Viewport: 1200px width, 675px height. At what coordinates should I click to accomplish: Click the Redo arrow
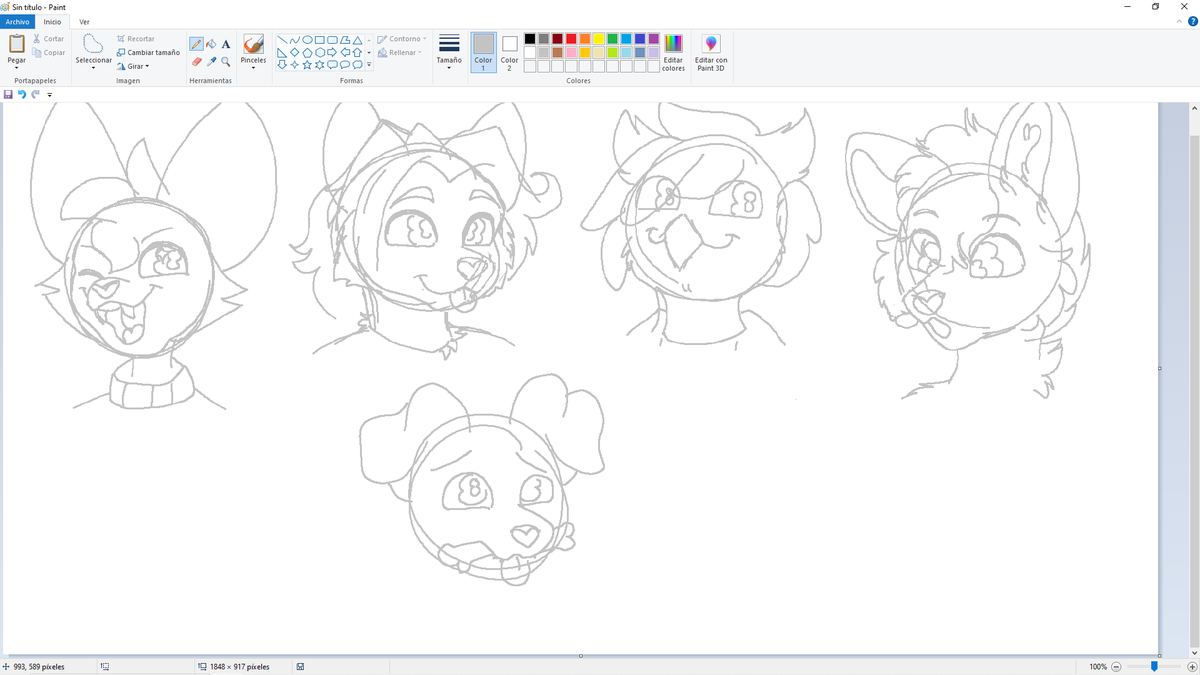pos(35,94)
